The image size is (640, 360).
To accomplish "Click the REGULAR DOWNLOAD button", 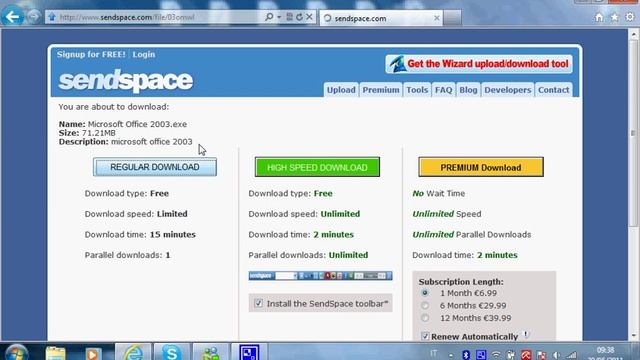I will point(155,167).
